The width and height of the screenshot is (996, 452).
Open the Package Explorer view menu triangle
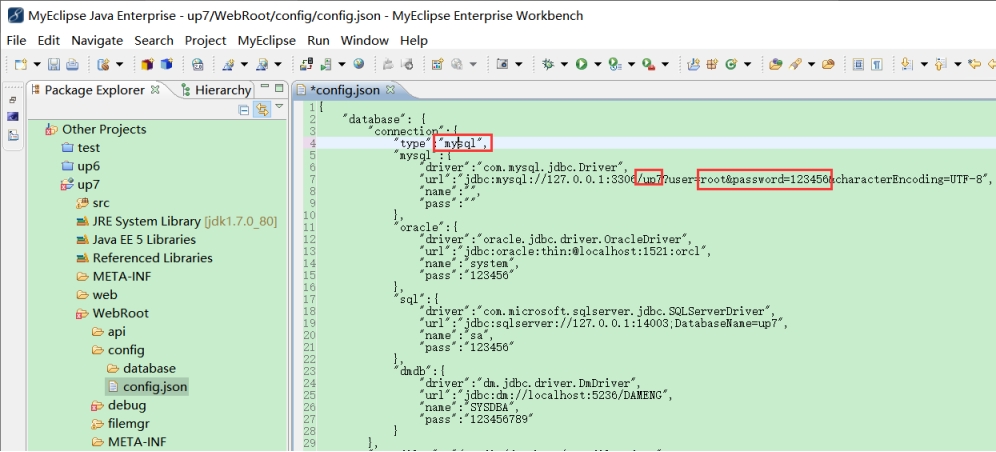(x=279, y=107)
